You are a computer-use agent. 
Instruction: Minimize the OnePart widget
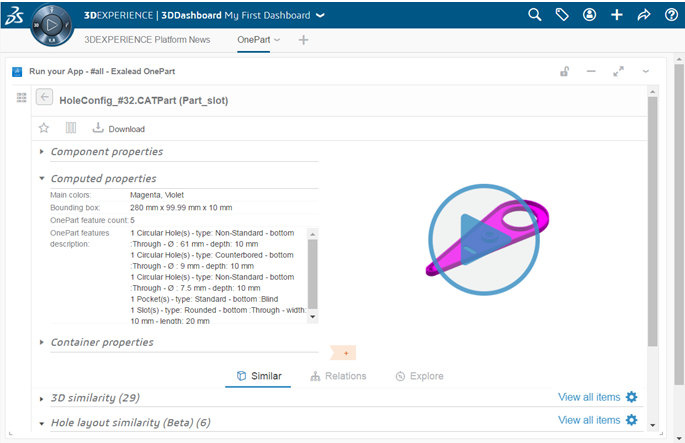pyautogui.click(x=591, y=71)
